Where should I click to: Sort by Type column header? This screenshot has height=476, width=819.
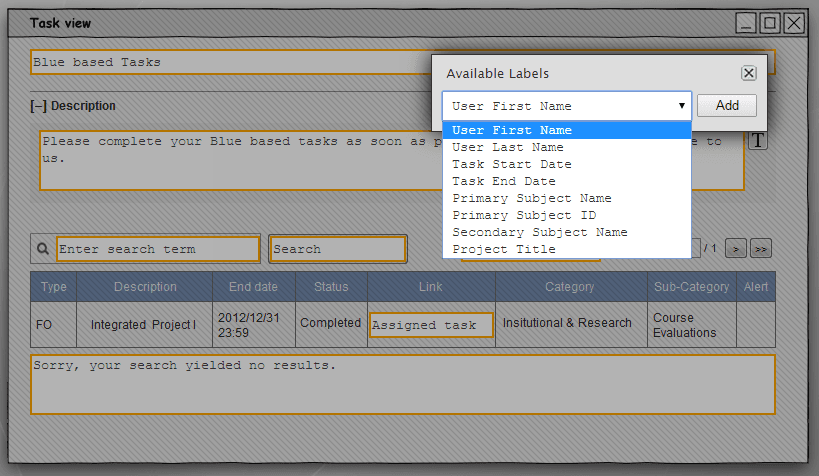[53, 287]
